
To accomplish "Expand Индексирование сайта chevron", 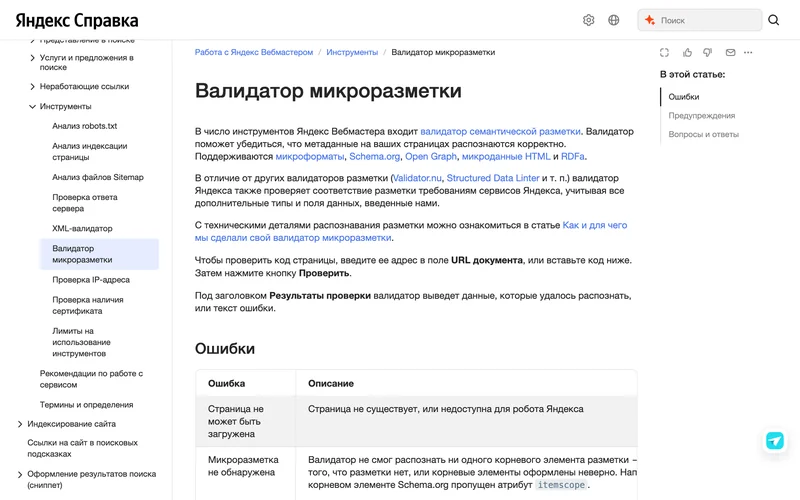I will [x=20, y=424].
